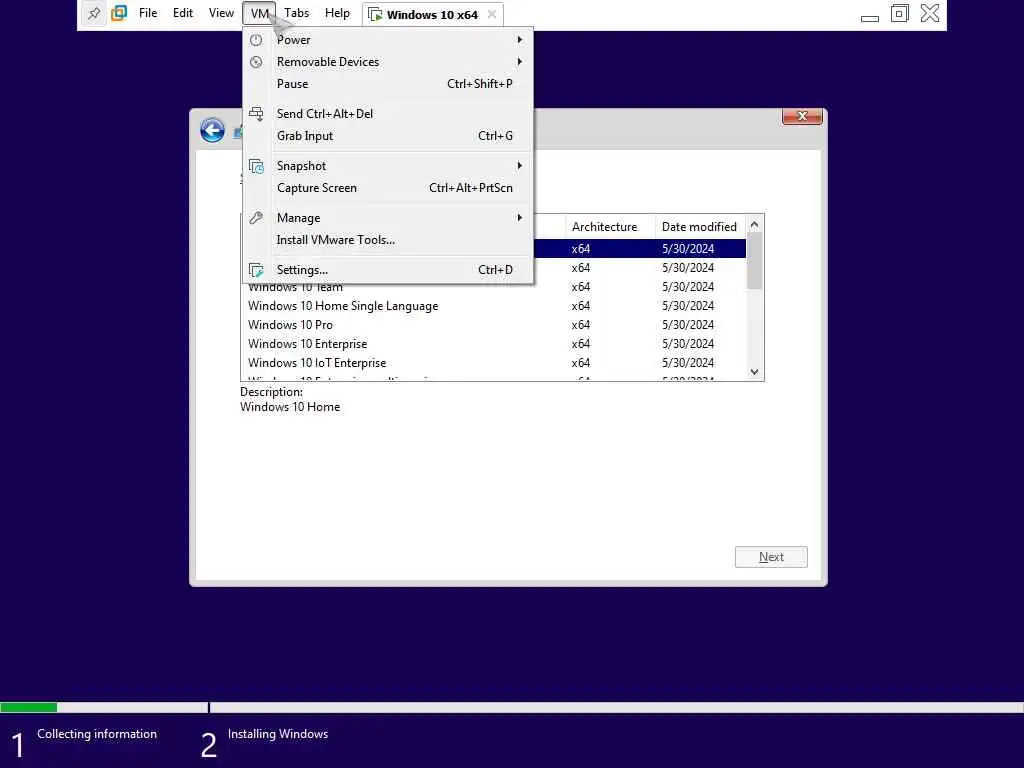1024x768 pixels.
Task: Click the blue back arrow in setup window
Action: pyautogui.click(x=212, y=130)
